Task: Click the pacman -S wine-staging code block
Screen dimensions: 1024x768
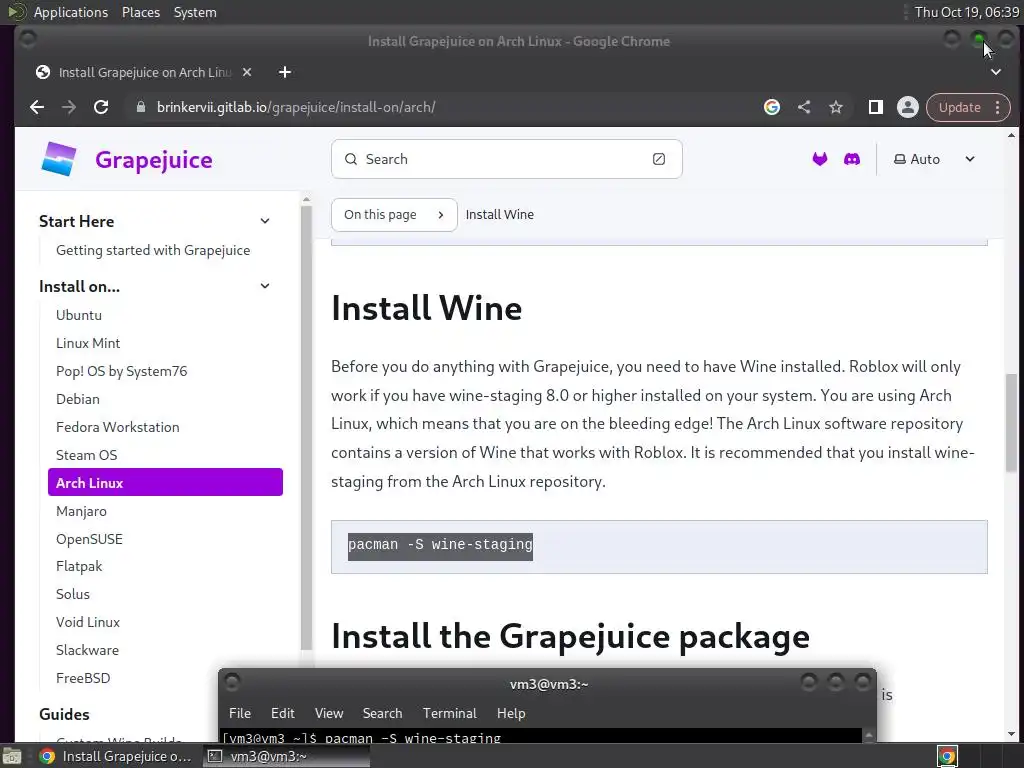Action: coord(659,547)
